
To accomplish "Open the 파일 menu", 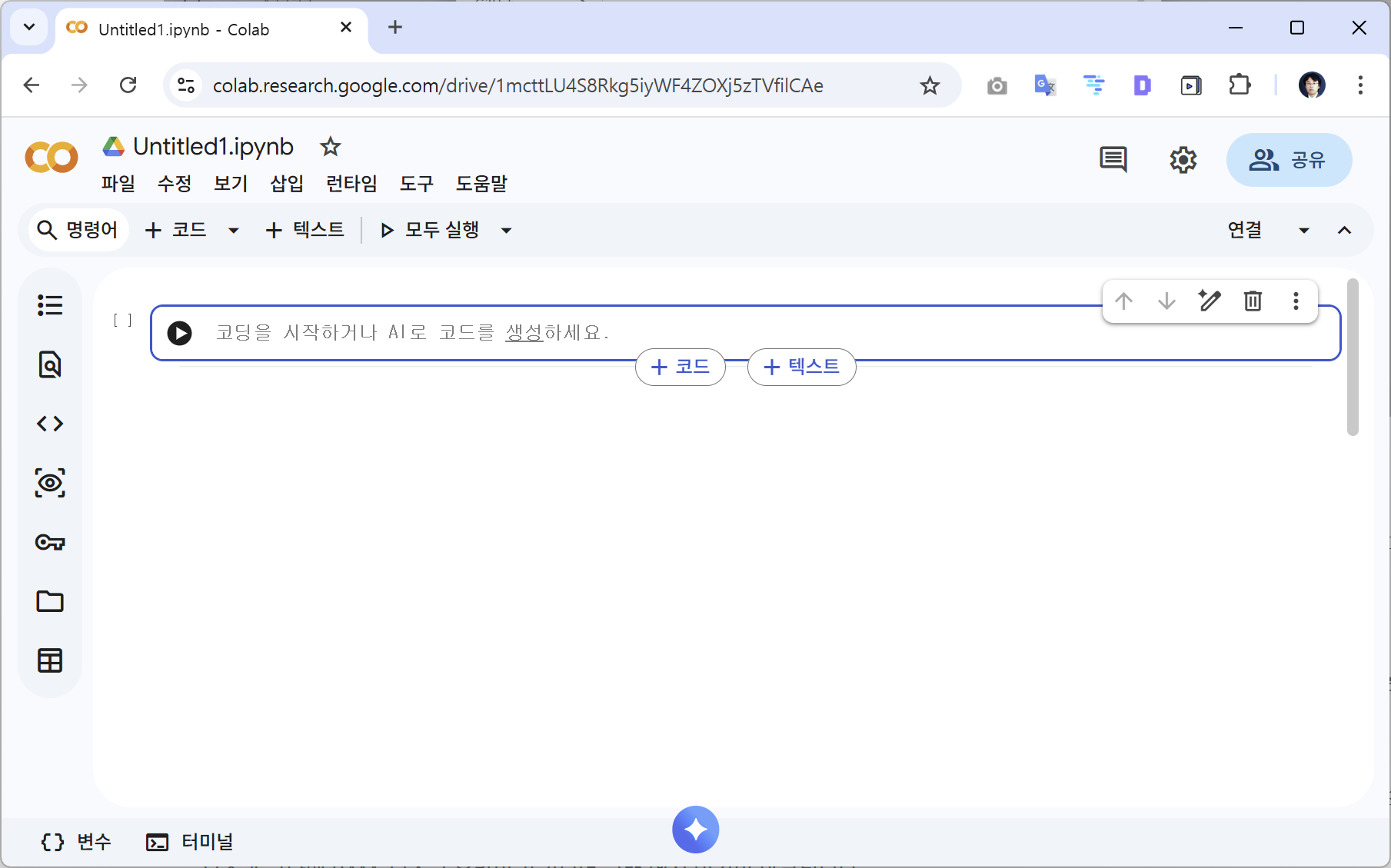I will pos(118,184).
